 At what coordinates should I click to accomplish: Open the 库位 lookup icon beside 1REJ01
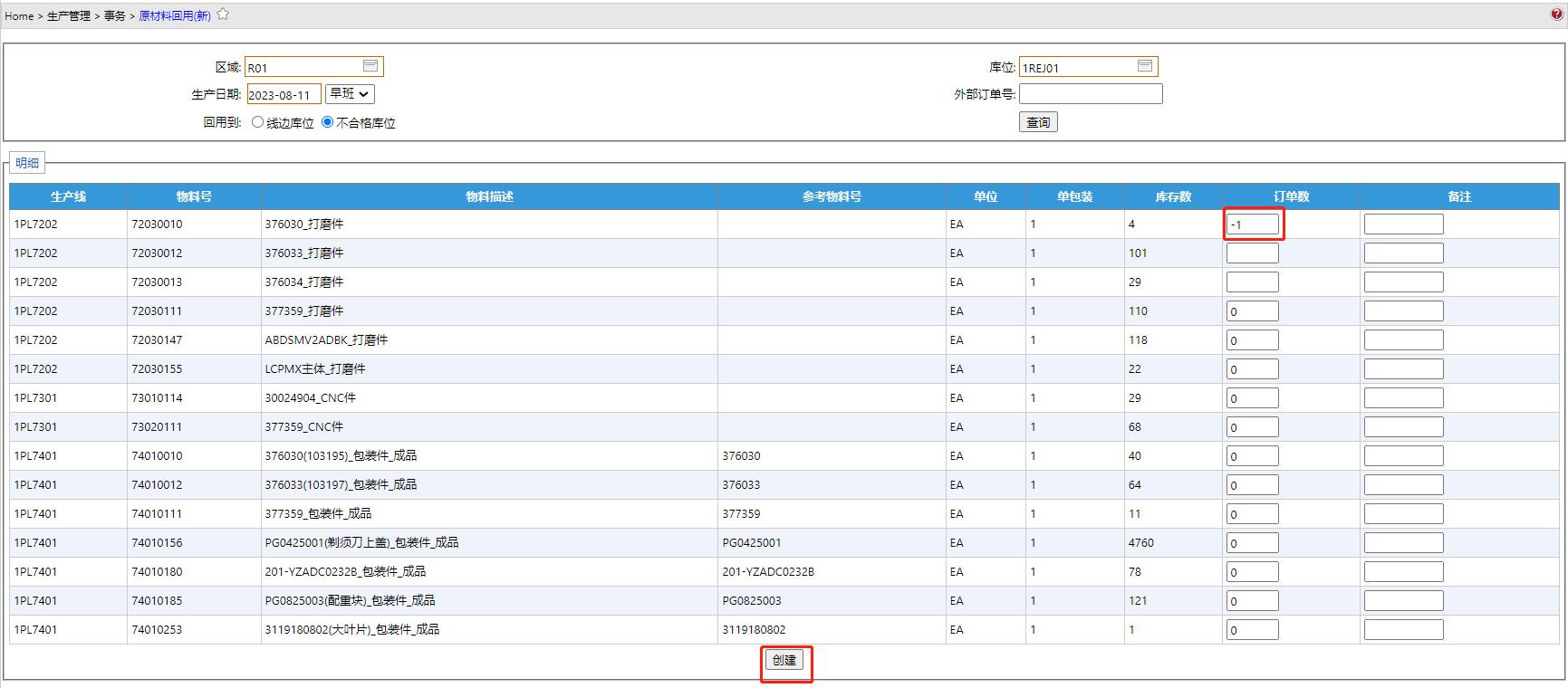[x=1145, y=66]
